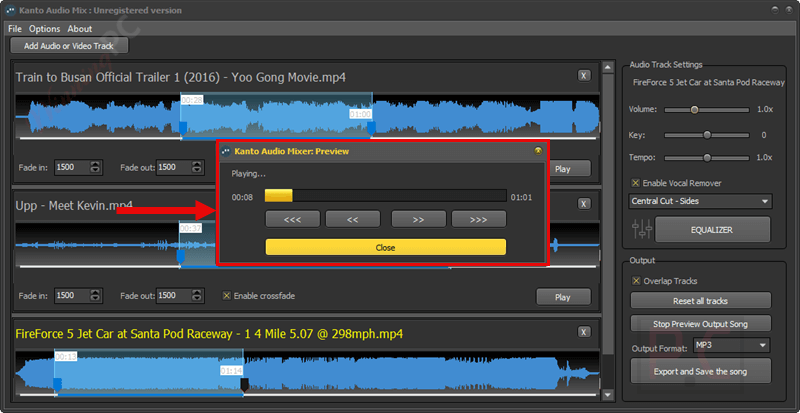Open the About menu
This screenshot has height=413, width=800.
tap(80, 29)
